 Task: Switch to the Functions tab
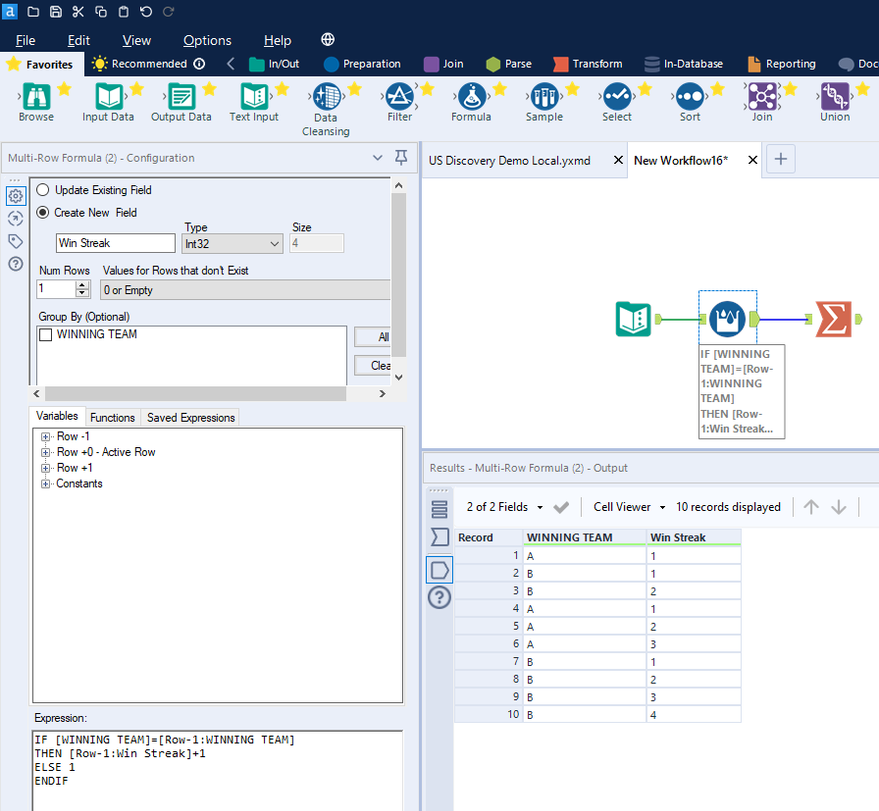112,417
